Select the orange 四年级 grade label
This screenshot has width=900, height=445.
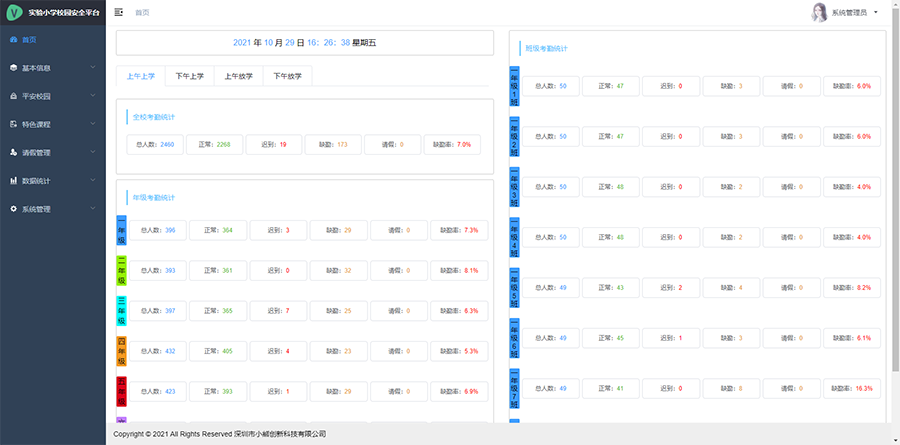click(121, 351)
